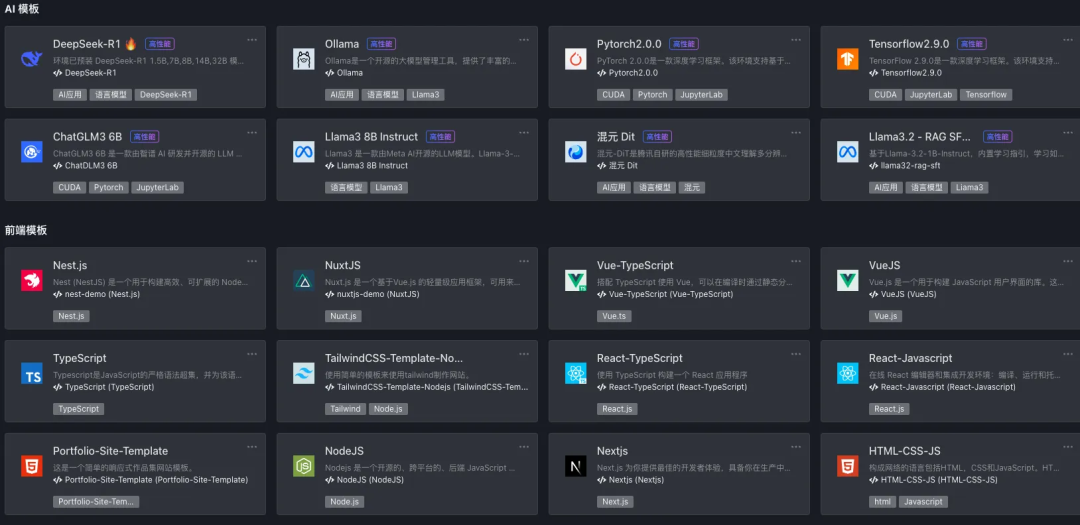Select the Javascript tag on HTML-CSS-JS card
The width and height of the screenshot is (1080, 525).
pyautogui.click(x=923, y=502)
